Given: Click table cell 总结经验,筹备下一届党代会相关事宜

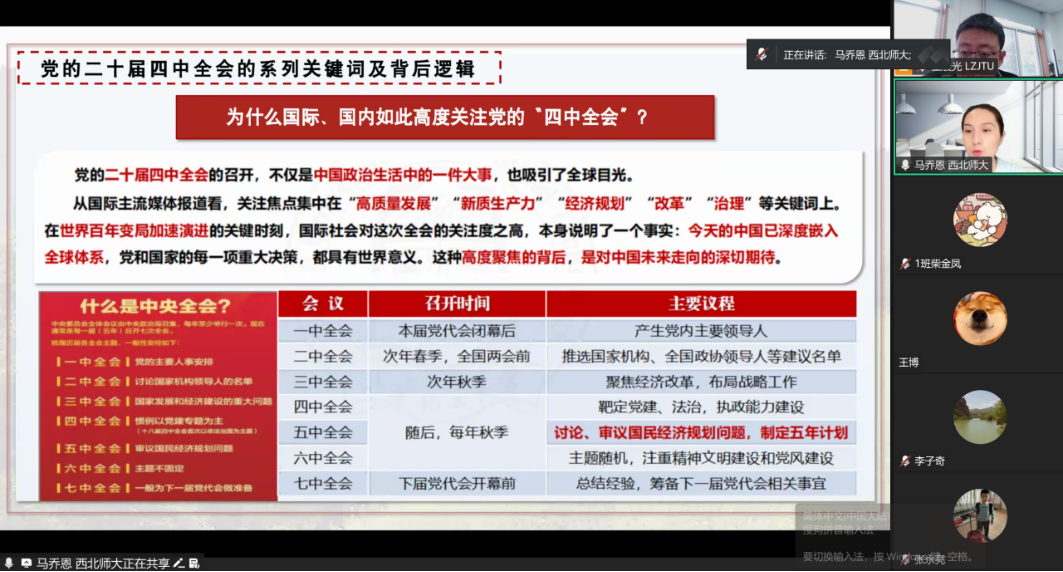Looking at the screenshot, I should click(x=701, y=484).
